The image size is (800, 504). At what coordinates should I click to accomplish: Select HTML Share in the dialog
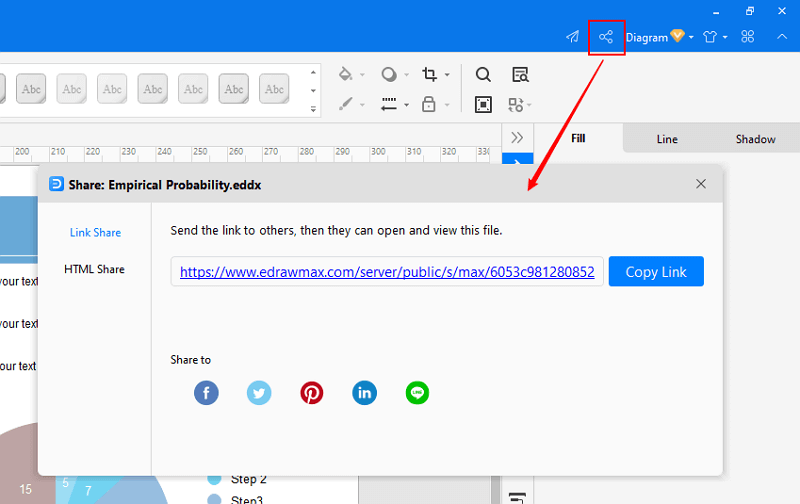tap(94, 269)
